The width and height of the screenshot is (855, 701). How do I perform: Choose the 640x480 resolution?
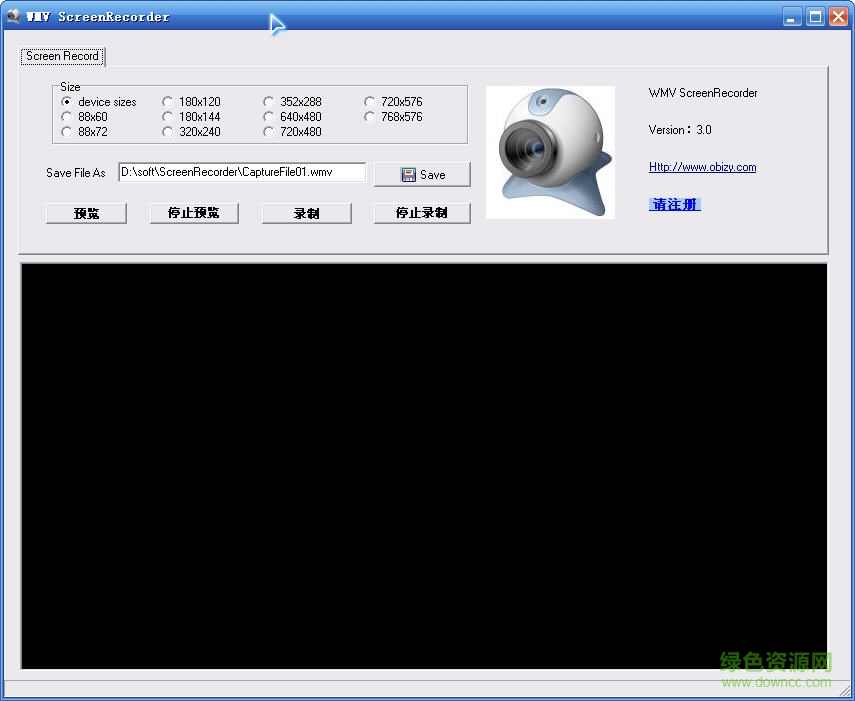pos(269,117)
